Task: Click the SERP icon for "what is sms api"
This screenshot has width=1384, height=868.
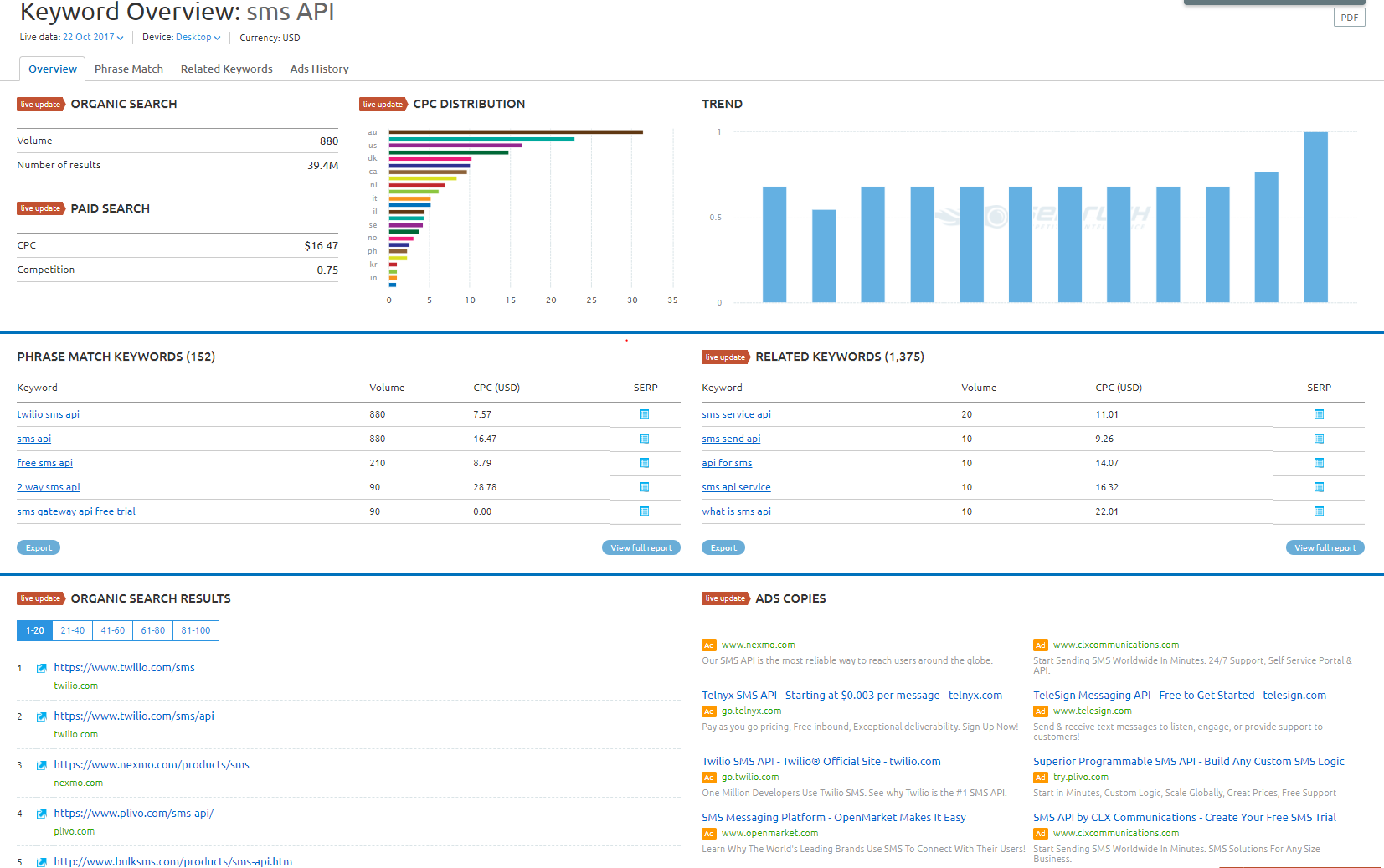Action: click(x=1319, y=511)
